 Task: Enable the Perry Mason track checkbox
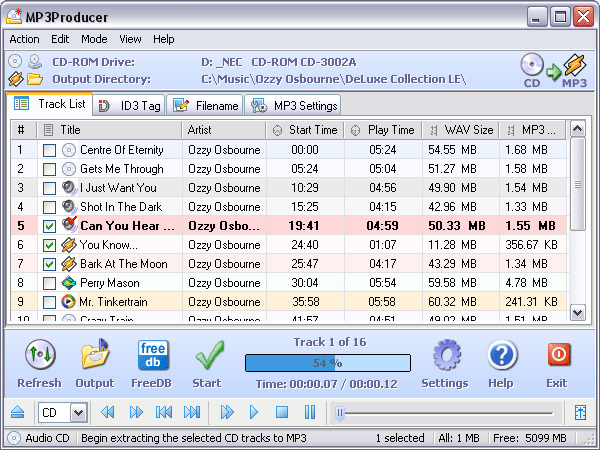point(49,283)
